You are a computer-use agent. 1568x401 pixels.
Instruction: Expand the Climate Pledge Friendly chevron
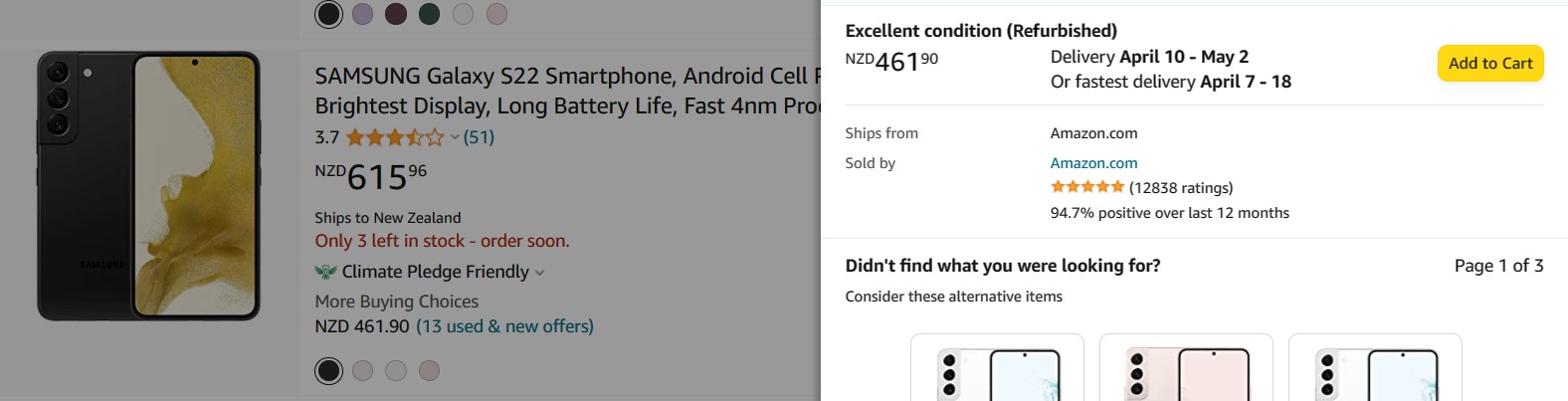pyautogui.click(x=540, y=273)
